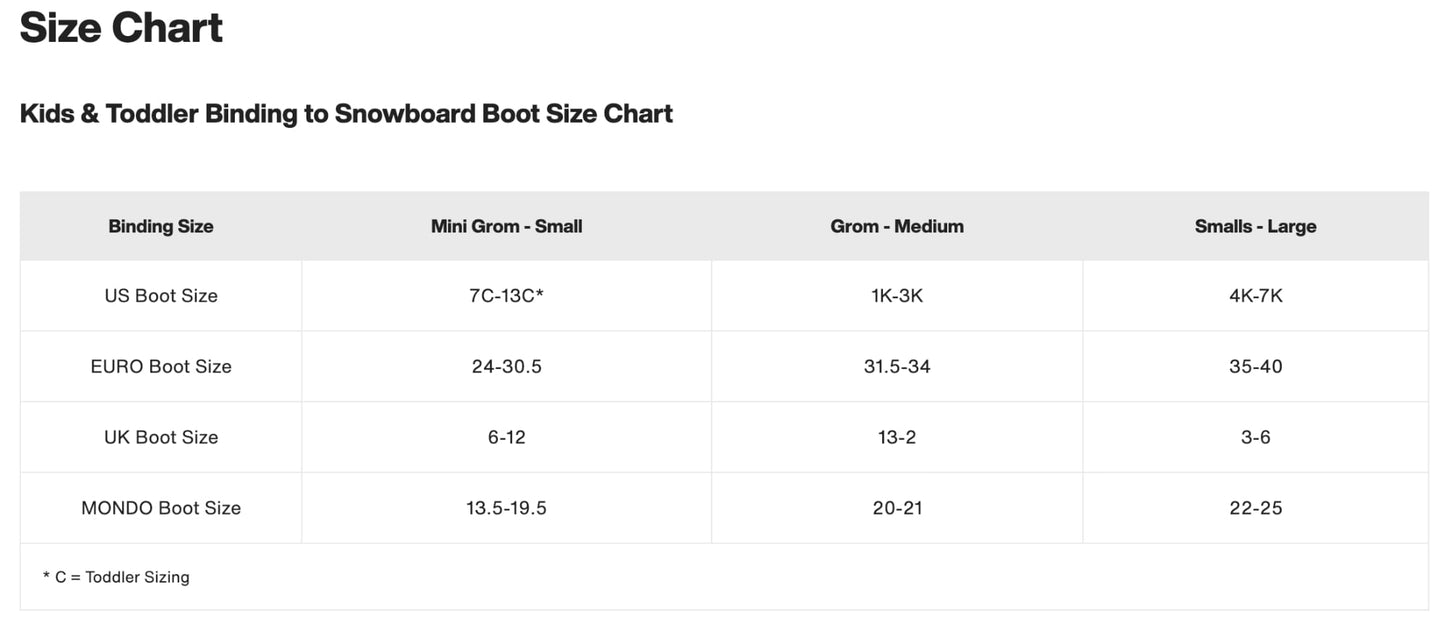Click the 4K-7K US size cell
1445x631 pixels.
point(1255,296)
